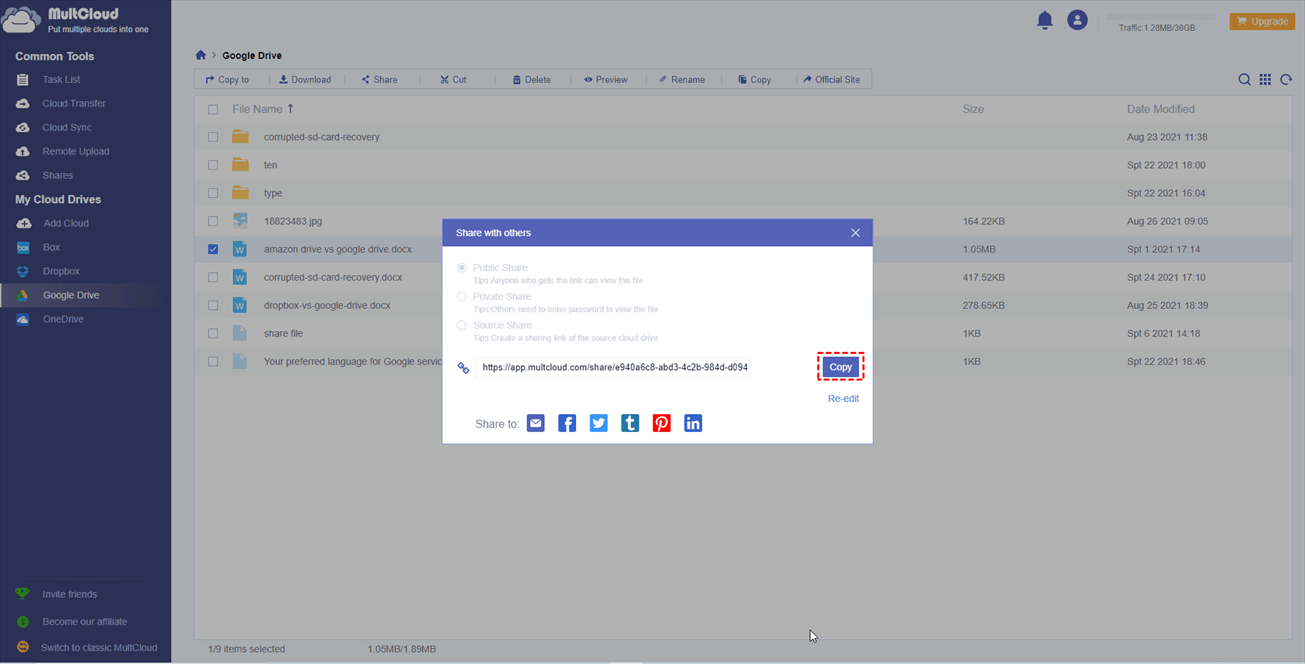Click Preview toolbar button
1305x664 pixels.
(606, 79)
